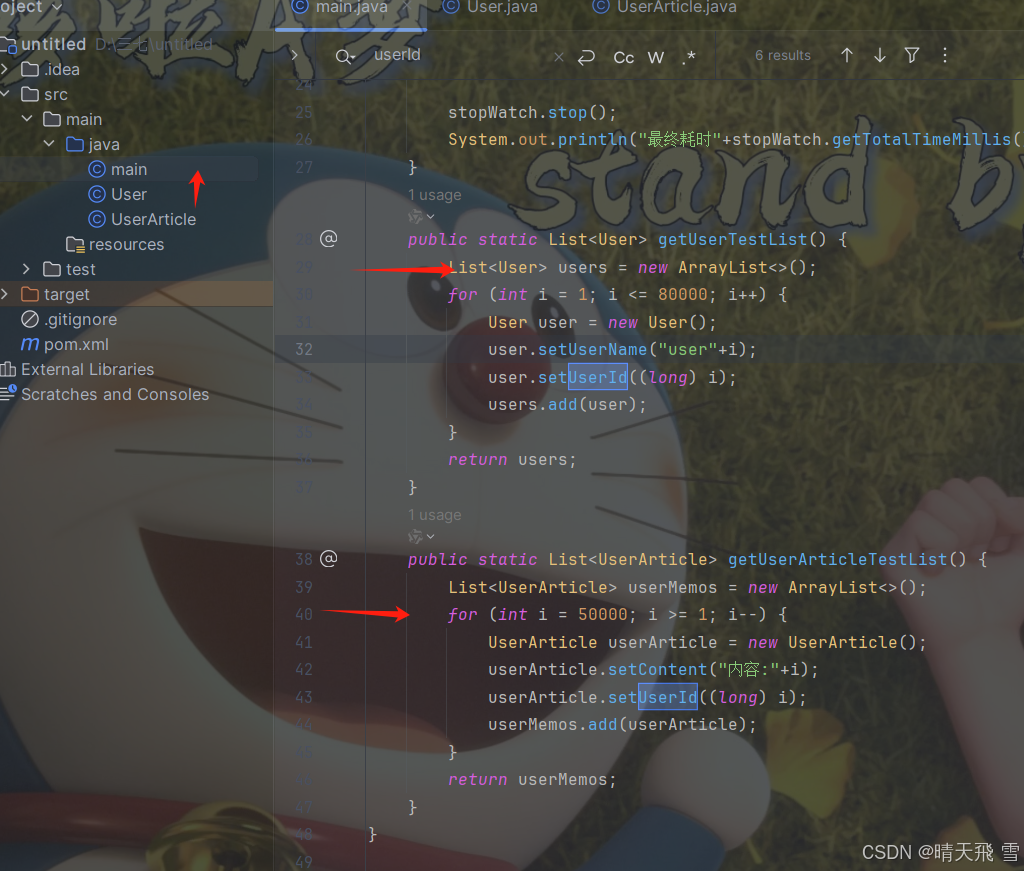
Task: Insert new line in search field
Action: tap(586, 57)
